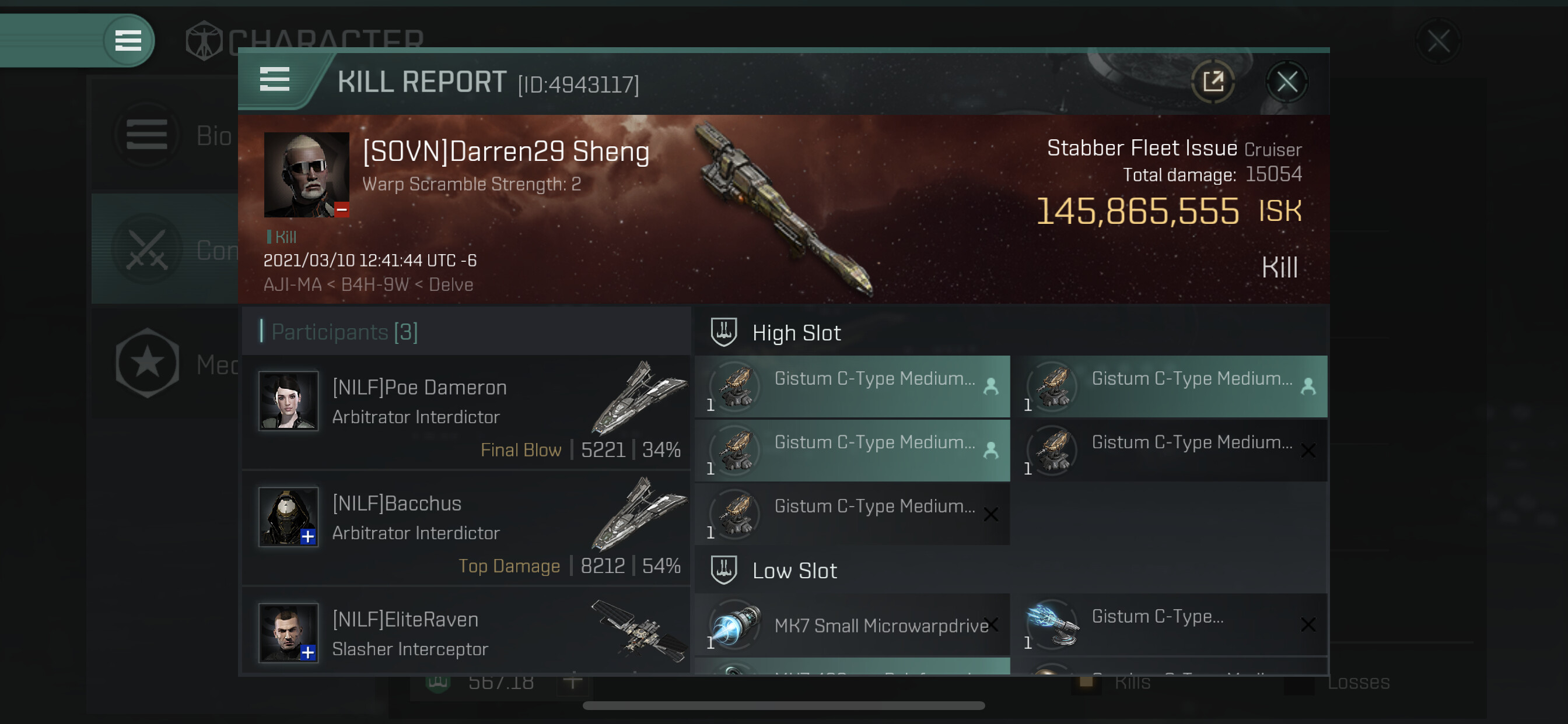Open Poe Dameron's pilot portrait
Viewport: 1568px width, 724px height.
pos(289,401)
